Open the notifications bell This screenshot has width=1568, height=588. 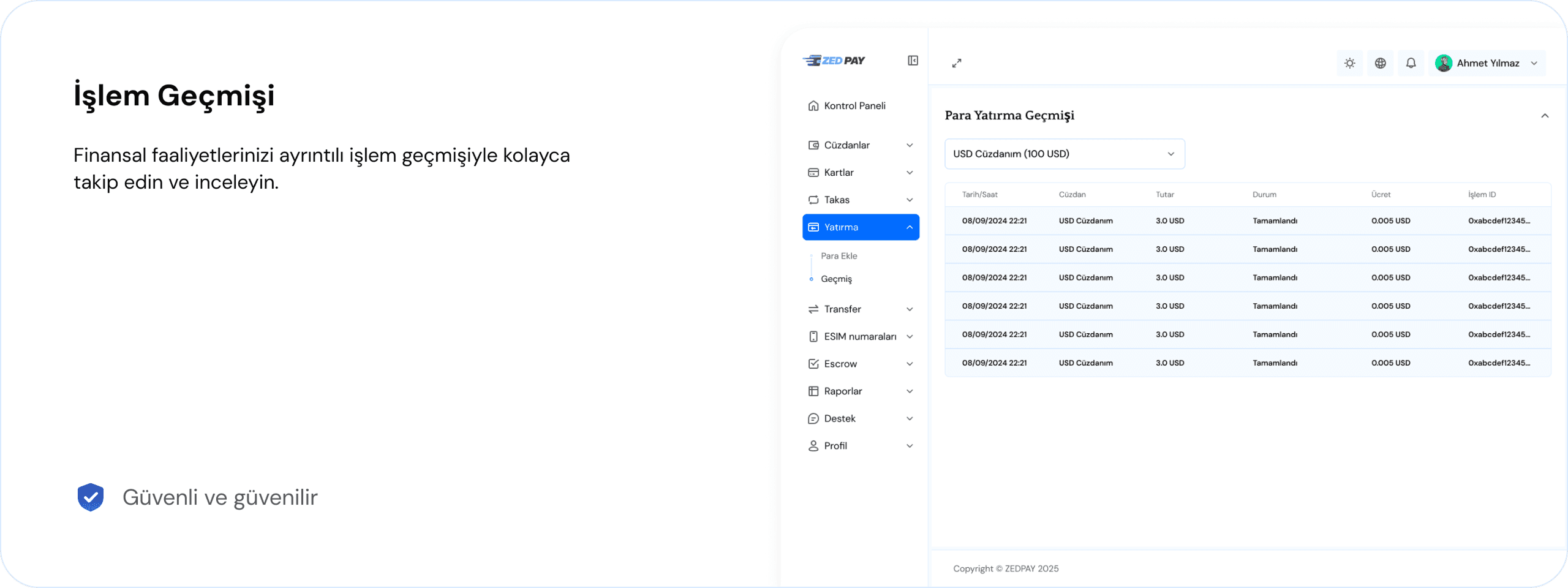point(1411,63)
